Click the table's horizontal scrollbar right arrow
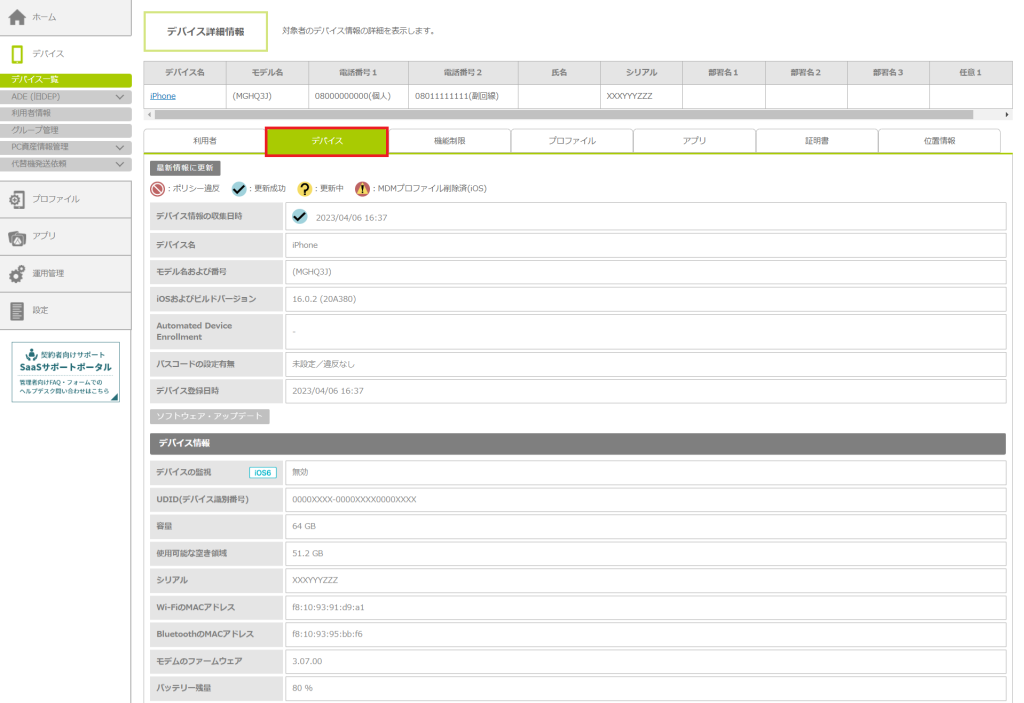1024x703 pixels. tap(1007, 115)
